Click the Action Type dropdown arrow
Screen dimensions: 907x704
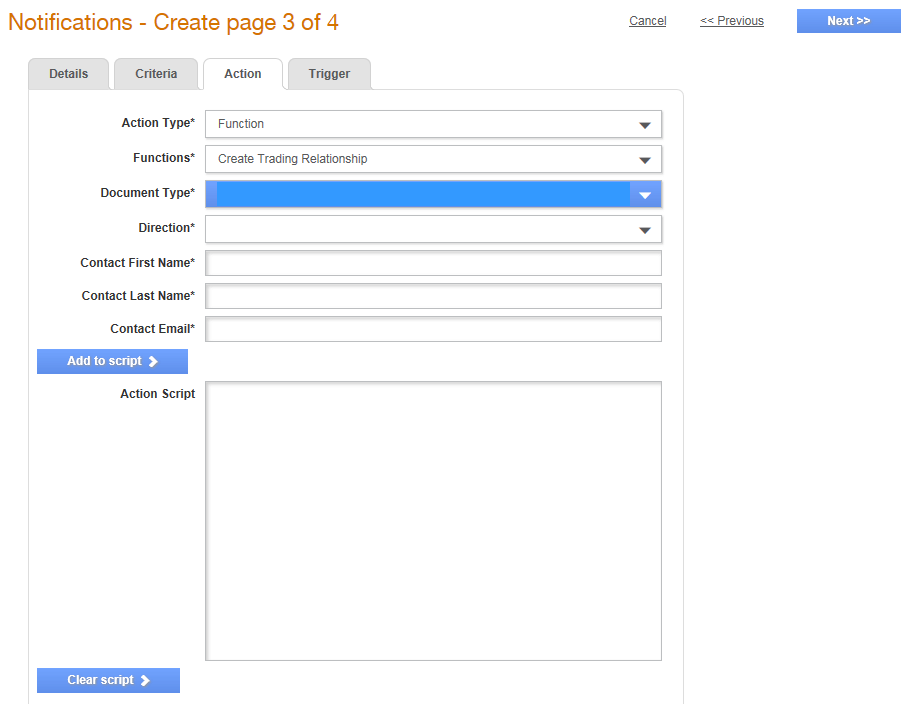point(645,125)
